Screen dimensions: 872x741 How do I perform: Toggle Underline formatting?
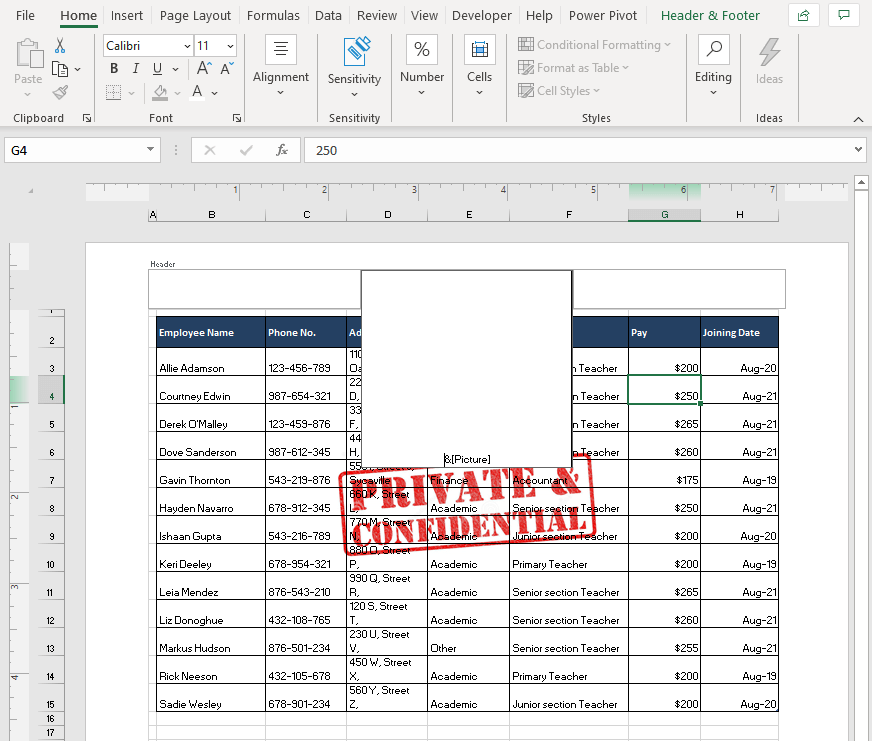[157, 68]
